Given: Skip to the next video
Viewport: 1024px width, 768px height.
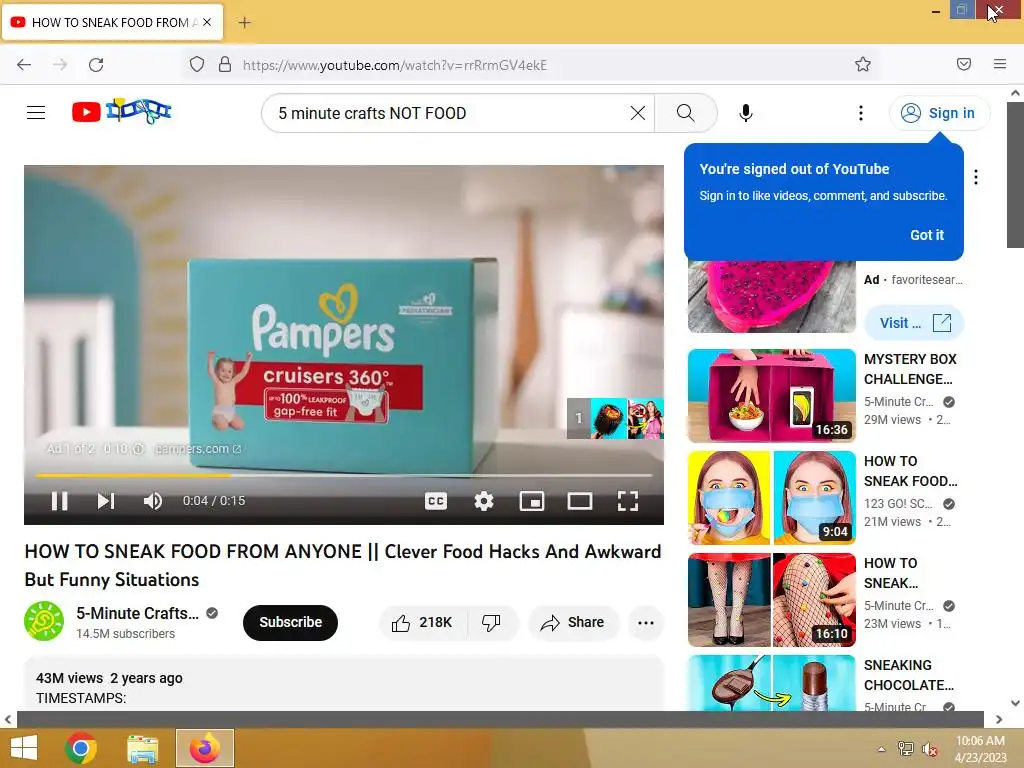Looking at the screenshot, I should [106, 501].
